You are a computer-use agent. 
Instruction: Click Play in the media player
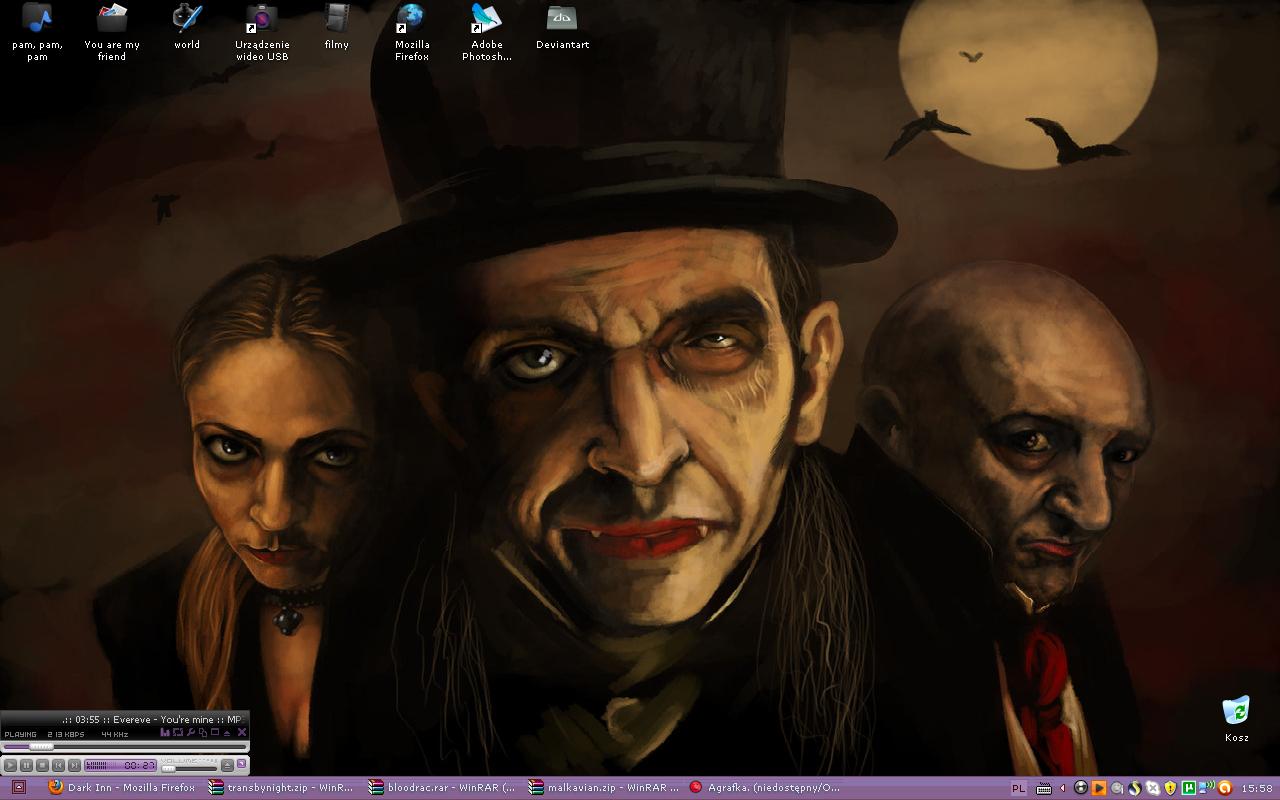coord(10,765)
